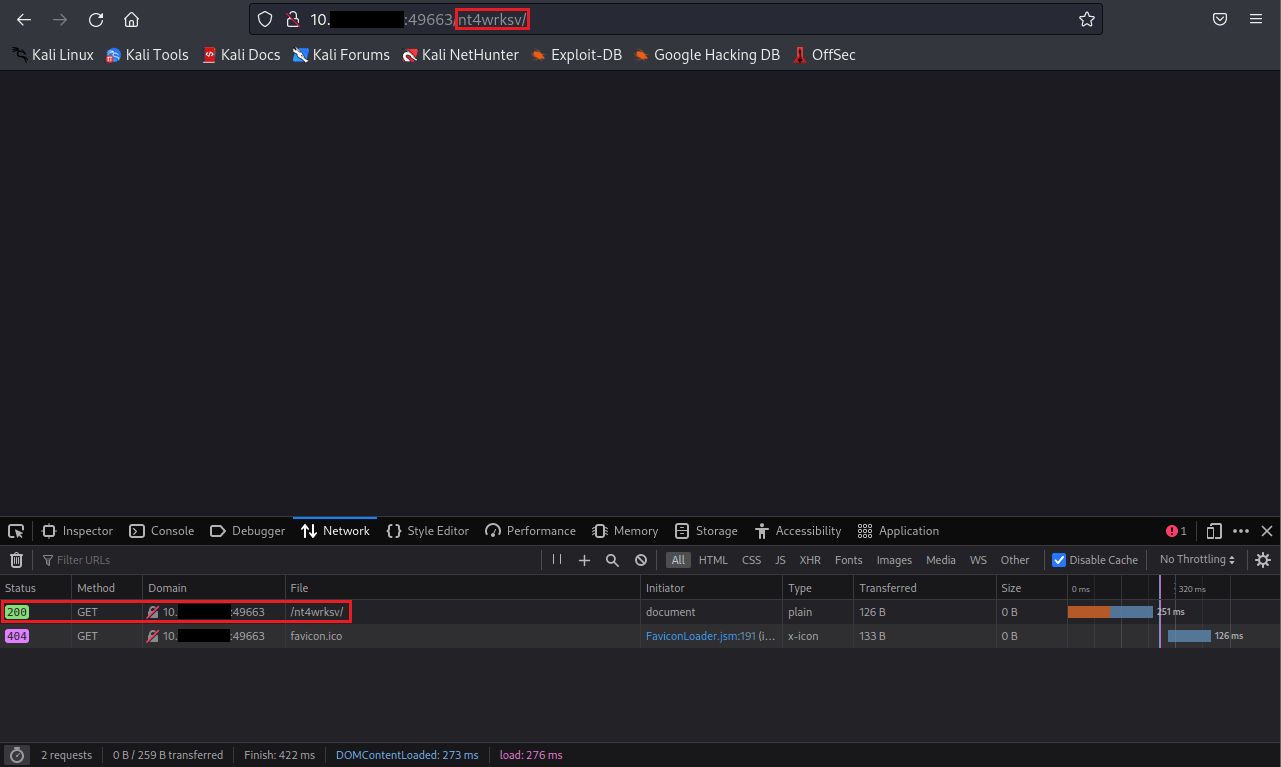Viewport: 1281px width, 767px height.
Task: Pause network recording
Action: (x=557, y=560)
